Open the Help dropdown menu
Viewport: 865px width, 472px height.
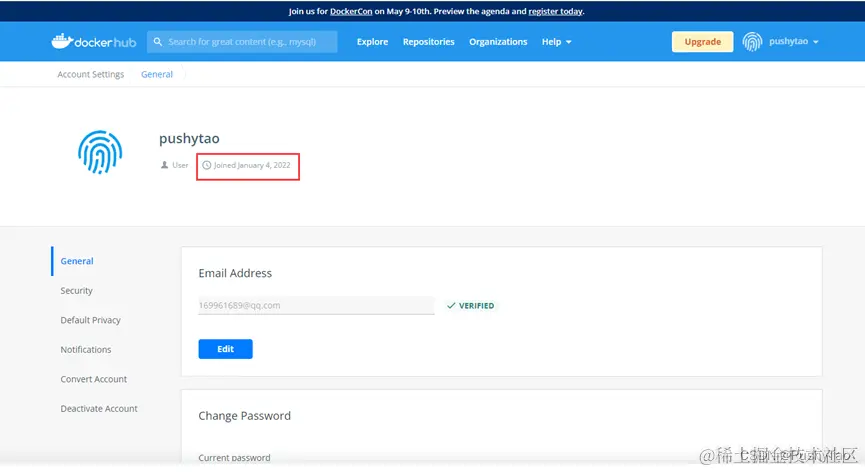click(556, 42)
